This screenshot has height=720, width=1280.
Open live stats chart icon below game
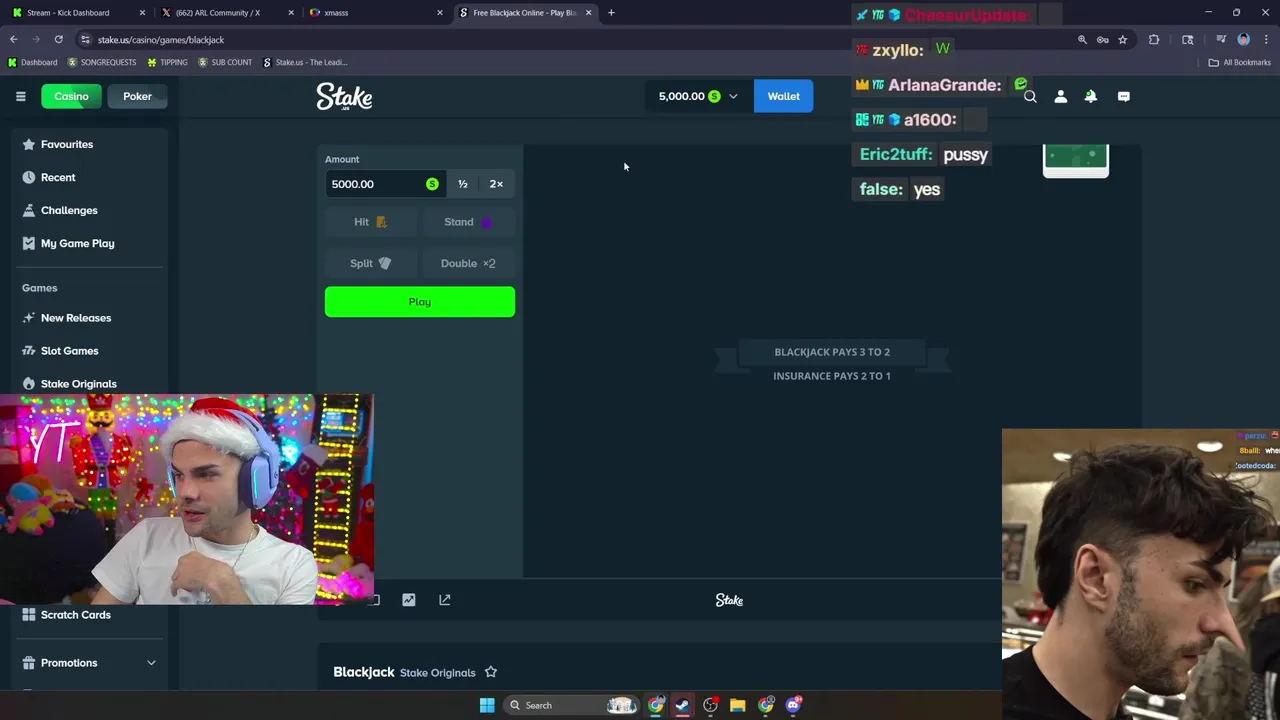click(408, 600)
